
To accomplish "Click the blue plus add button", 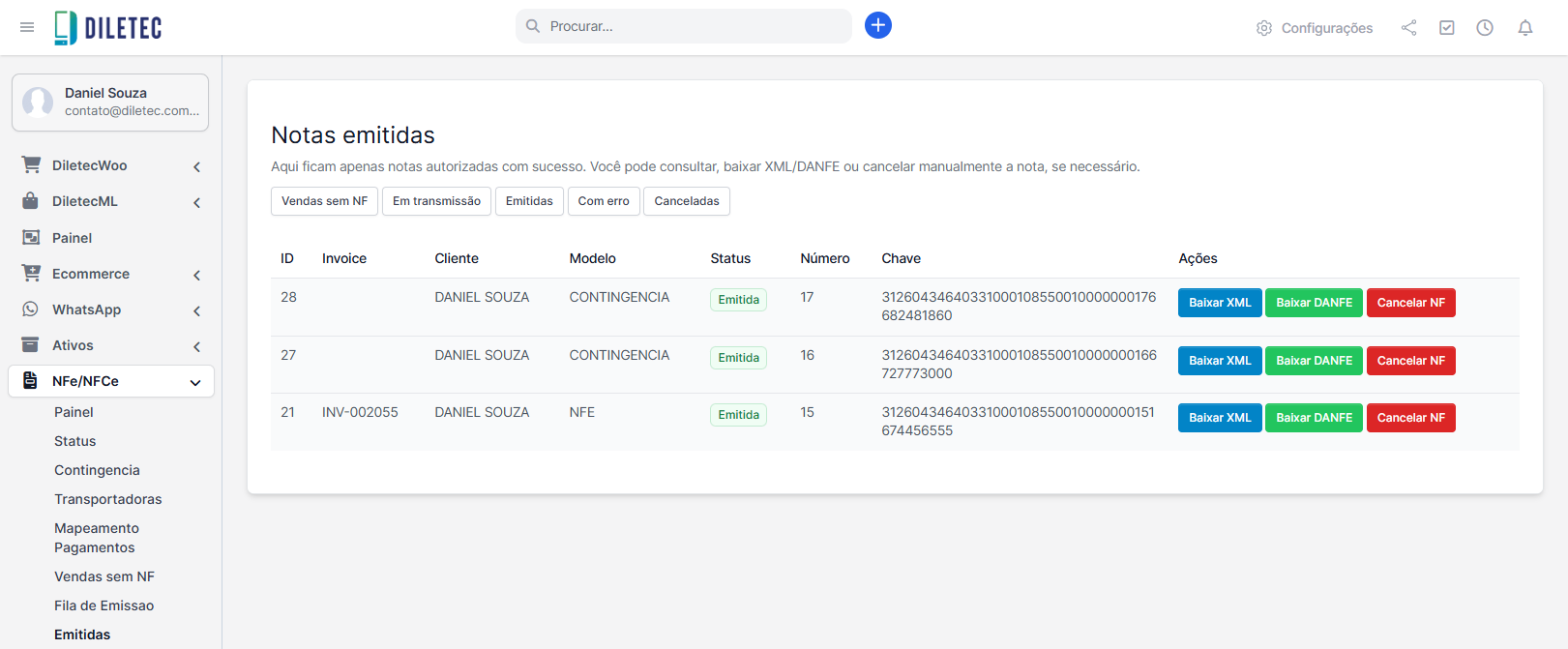I will tap(877, 25).
